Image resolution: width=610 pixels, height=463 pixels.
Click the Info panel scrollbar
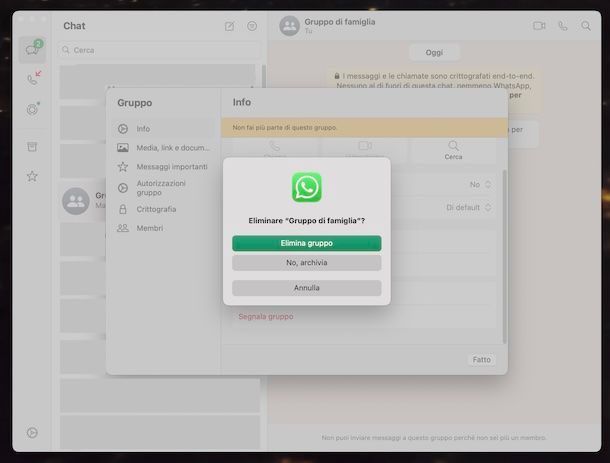tap(505, 257)
